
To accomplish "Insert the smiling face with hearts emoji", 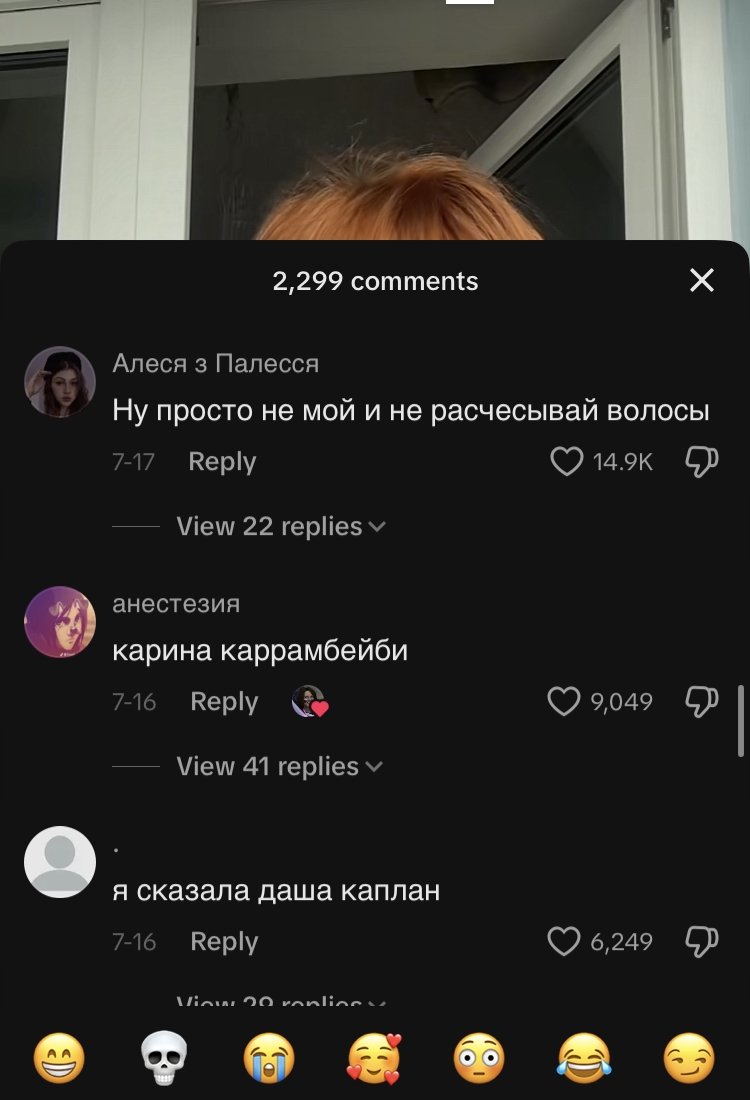I will [x=374, y=1058].
